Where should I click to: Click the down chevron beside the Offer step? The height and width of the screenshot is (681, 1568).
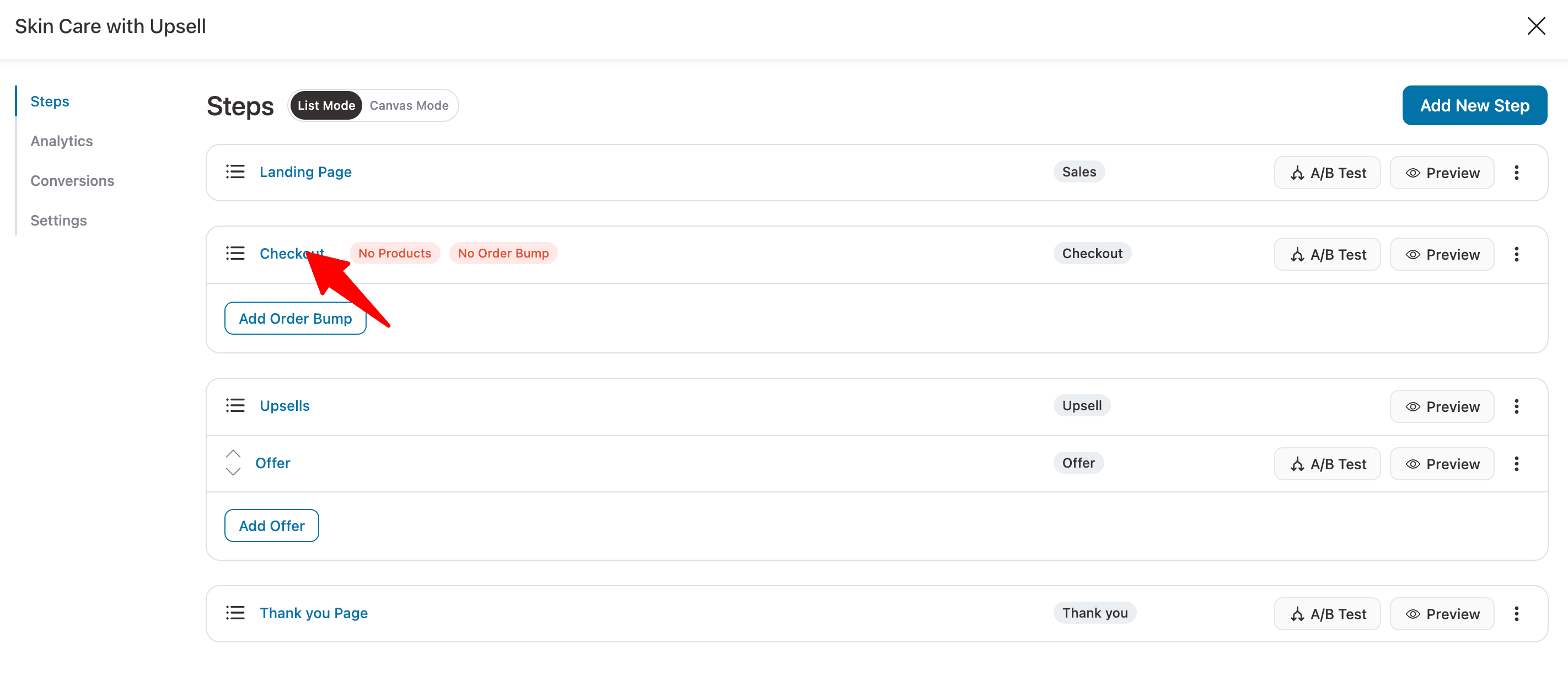233,471
